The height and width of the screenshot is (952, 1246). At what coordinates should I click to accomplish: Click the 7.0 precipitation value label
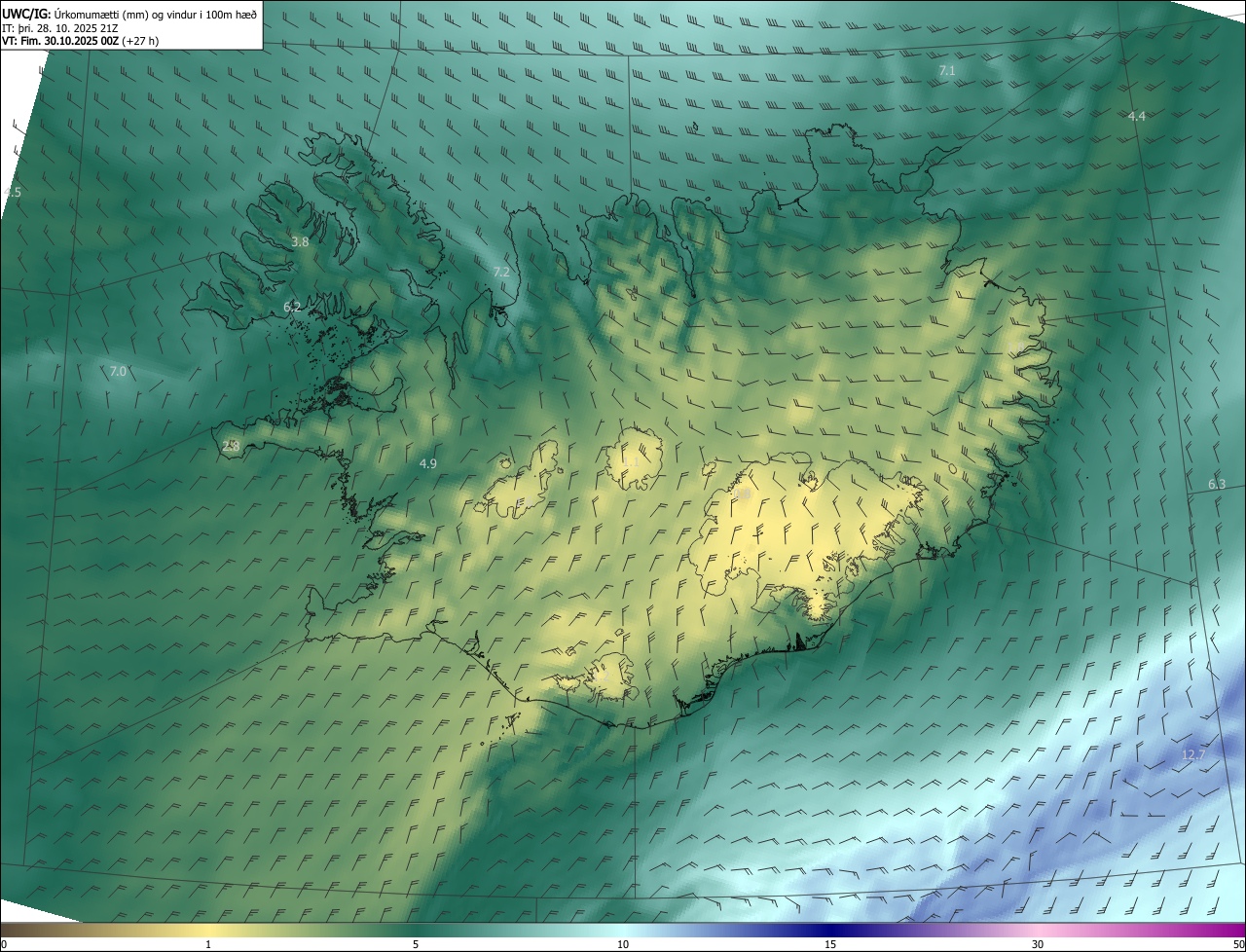118,372
